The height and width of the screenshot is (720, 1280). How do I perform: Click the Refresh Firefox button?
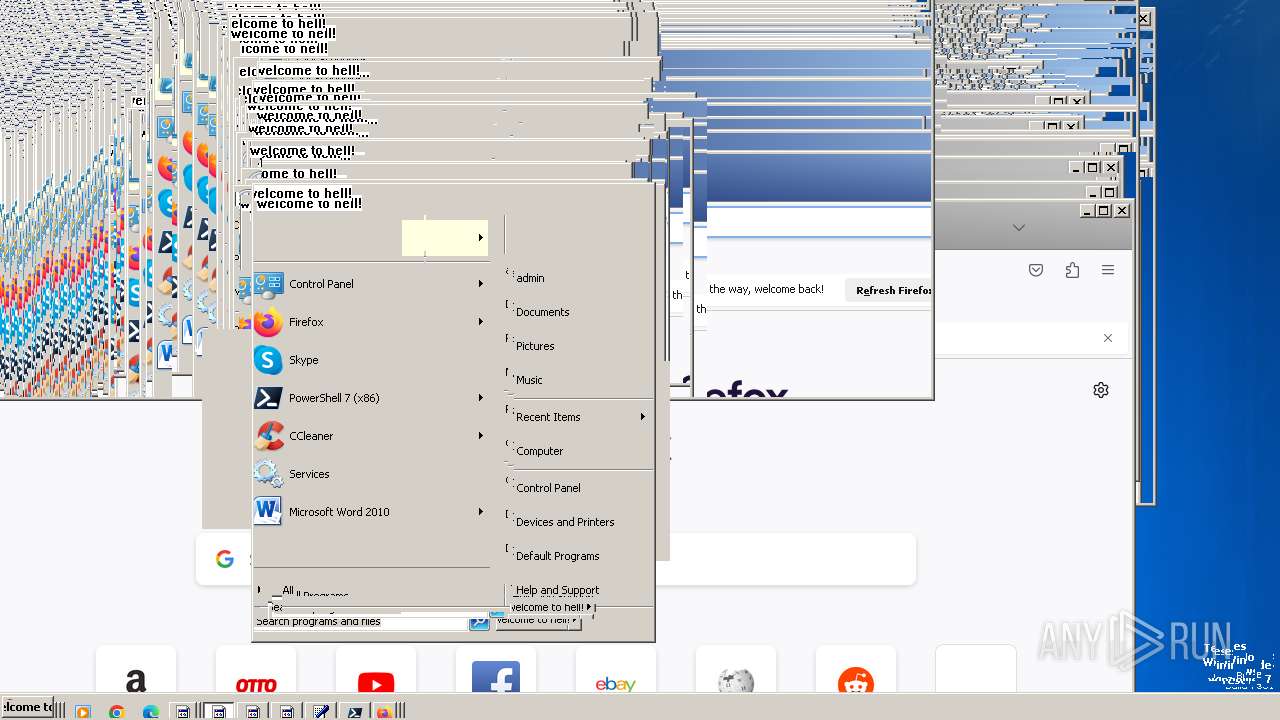coord(889,290)
